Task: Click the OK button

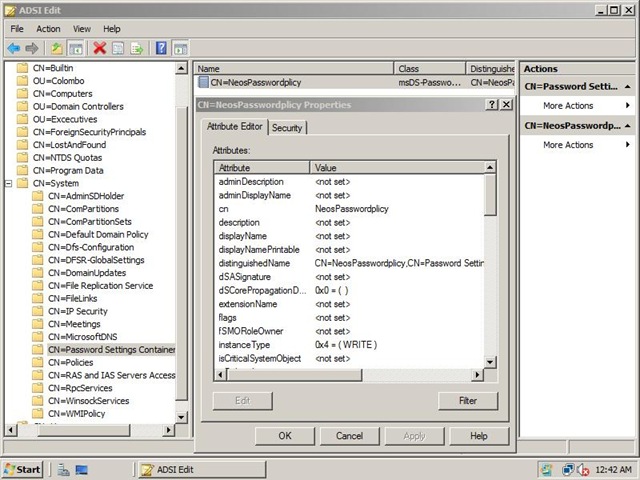Action: [x=285, y=436]
